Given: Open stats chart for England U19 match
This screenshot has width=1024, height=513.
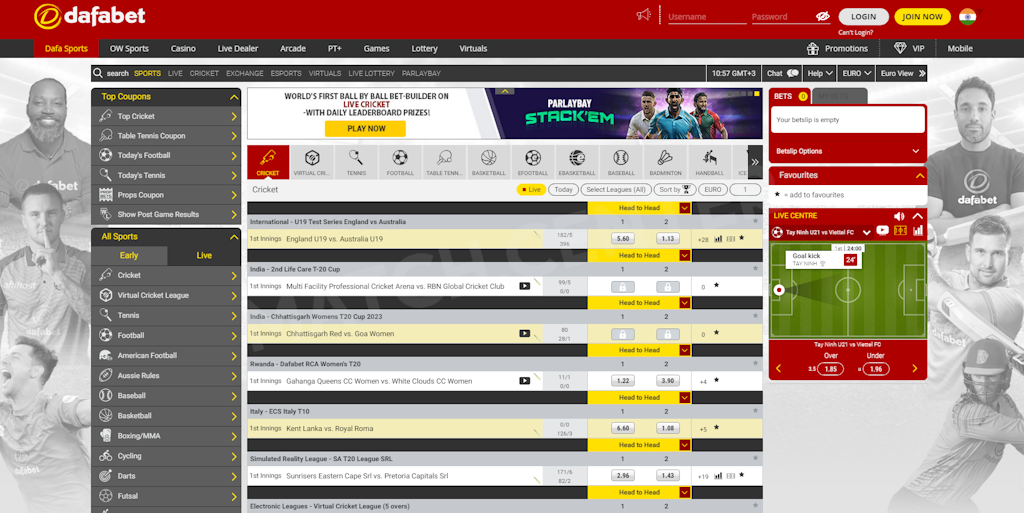Looking at the screenshot, I should (x=718, y=239).
